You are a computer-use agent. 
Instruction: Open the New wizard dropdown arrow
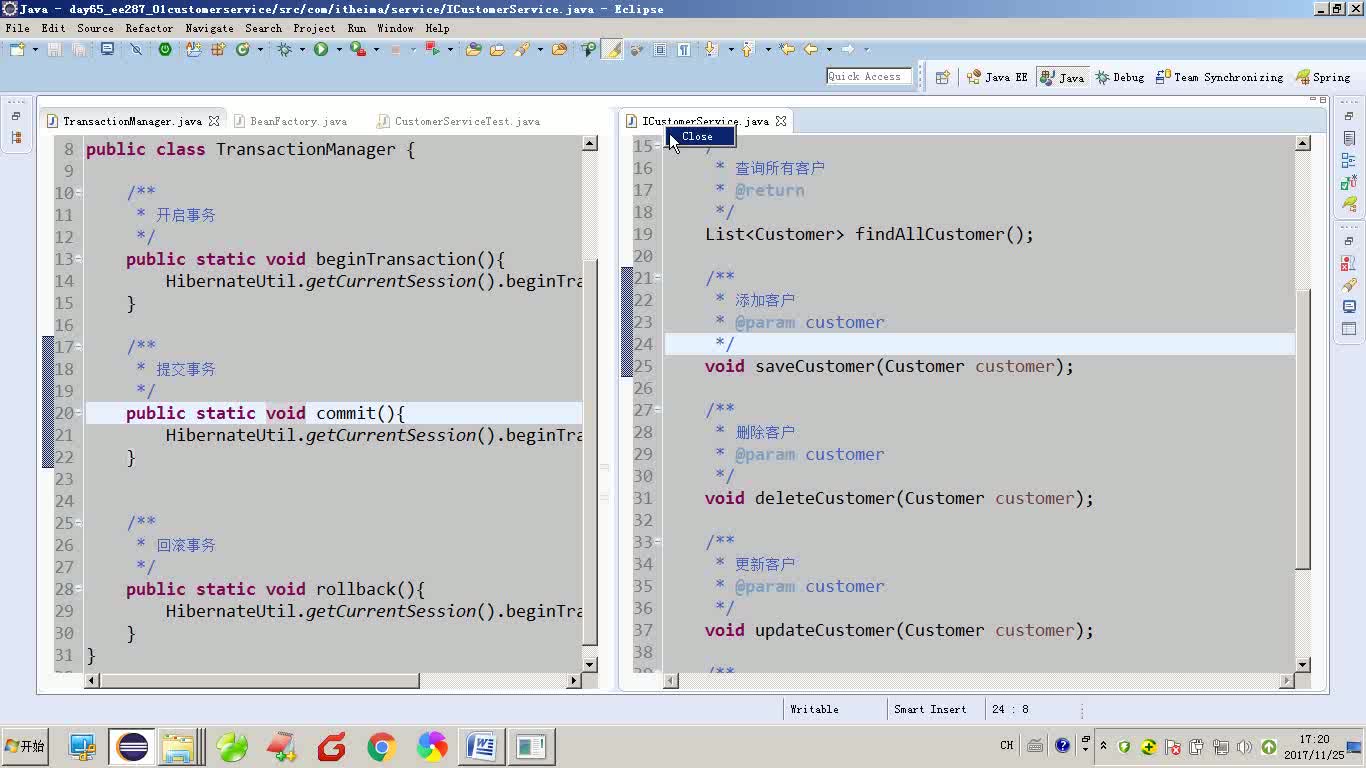click(x=35, y=49)
